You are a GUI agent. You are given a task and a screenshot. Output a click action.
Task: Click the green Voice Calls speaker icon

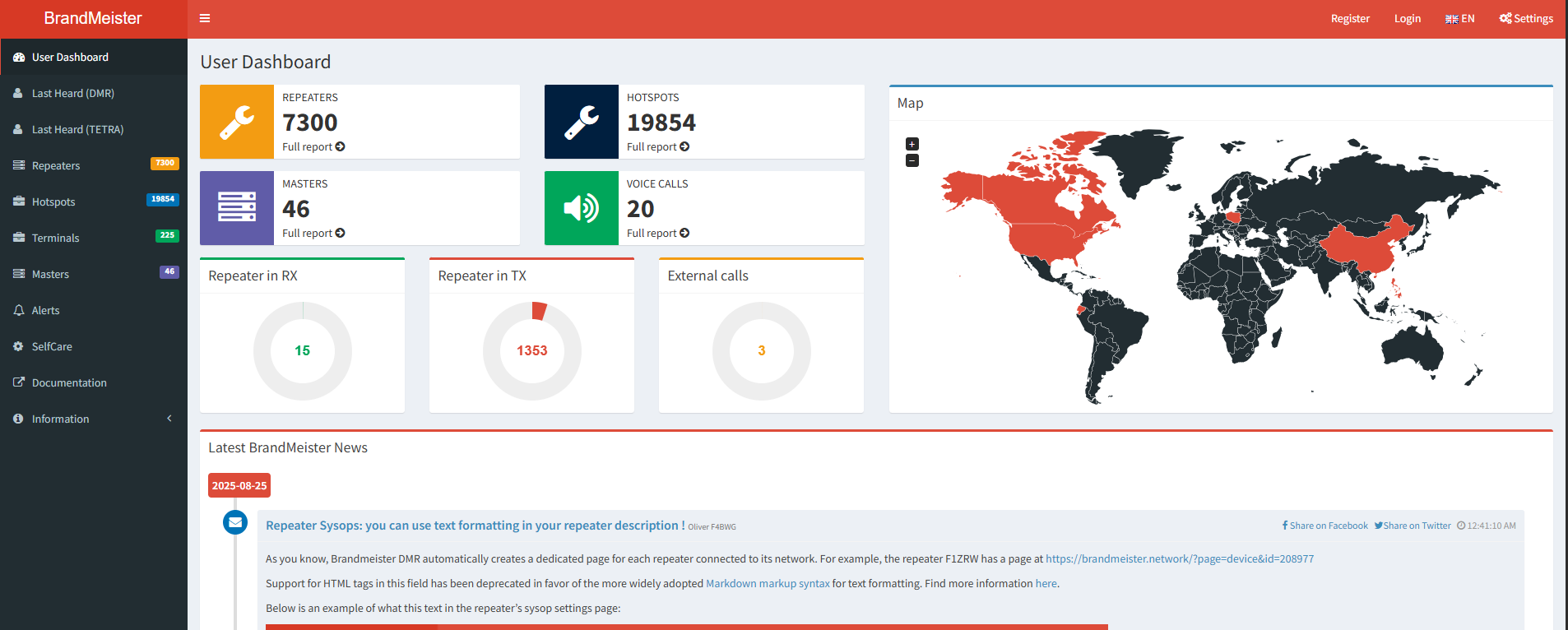[x=581, y=208]
